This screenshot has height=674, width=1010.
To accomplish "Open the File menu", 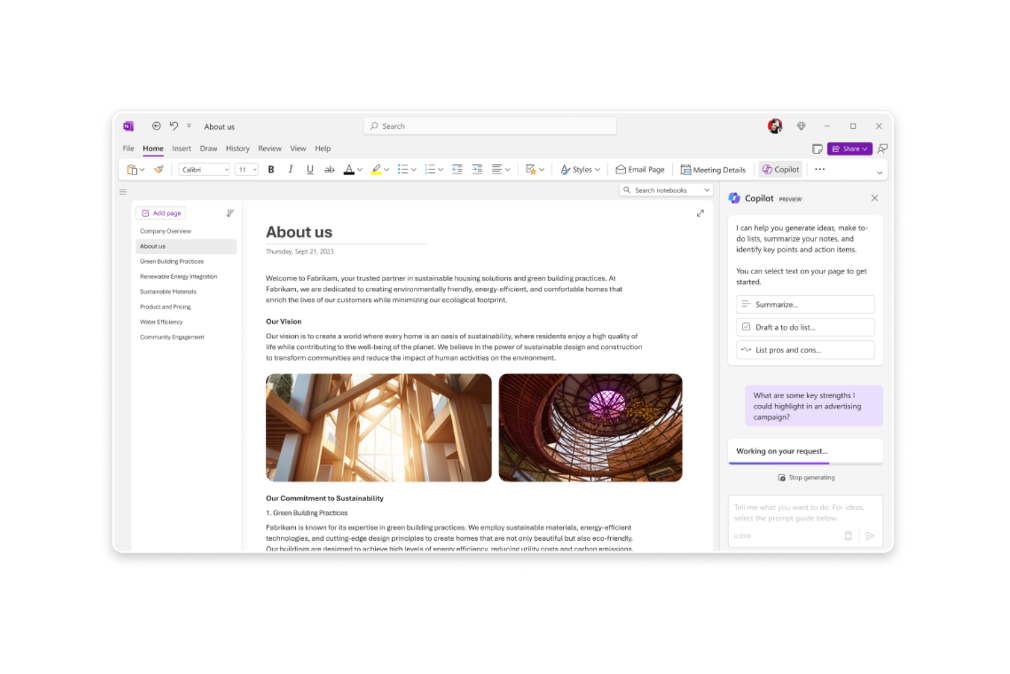I will click(128, 148).
